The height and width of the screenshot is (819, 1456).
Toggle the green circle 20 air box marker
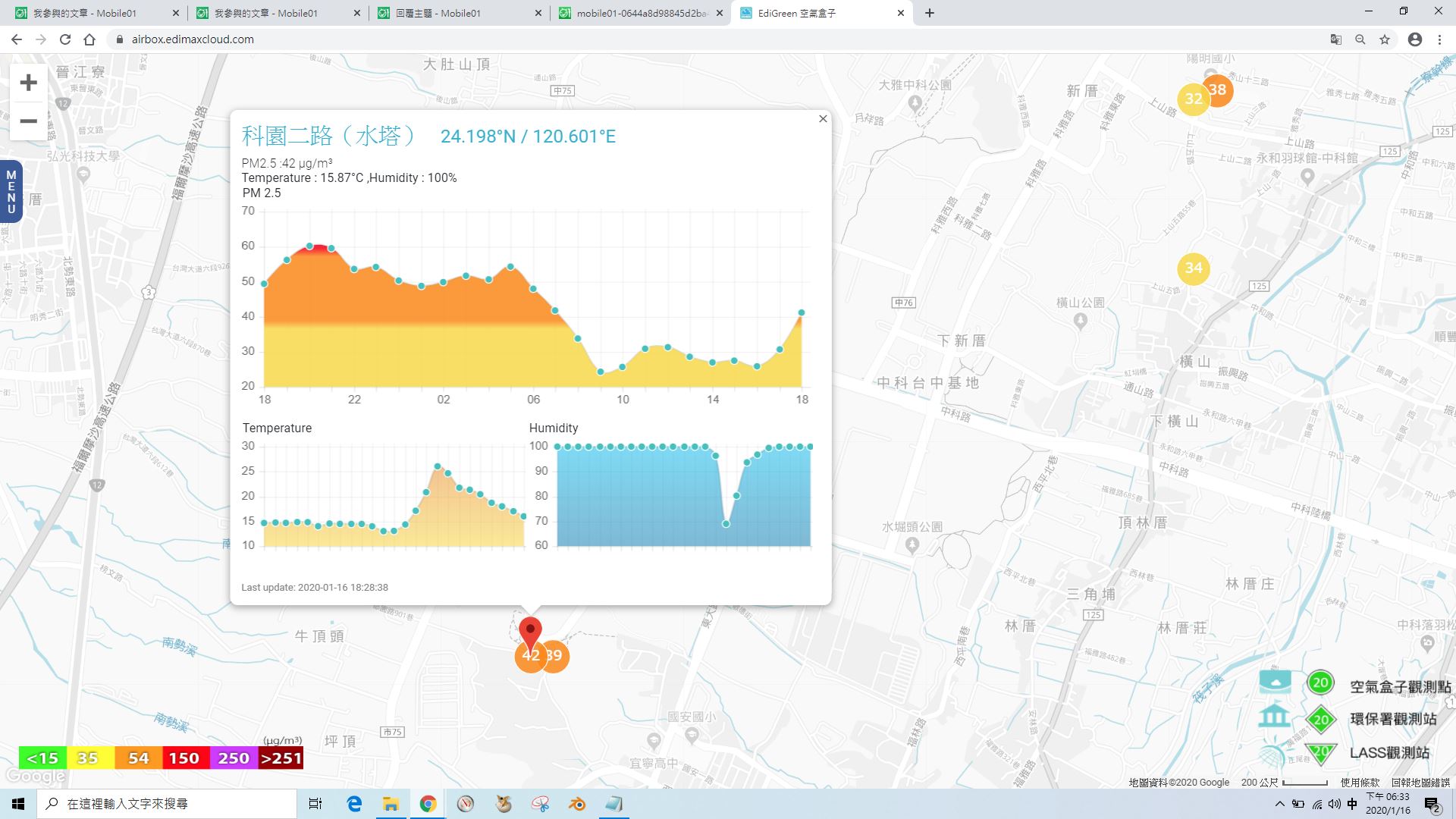click(1320, 682)
